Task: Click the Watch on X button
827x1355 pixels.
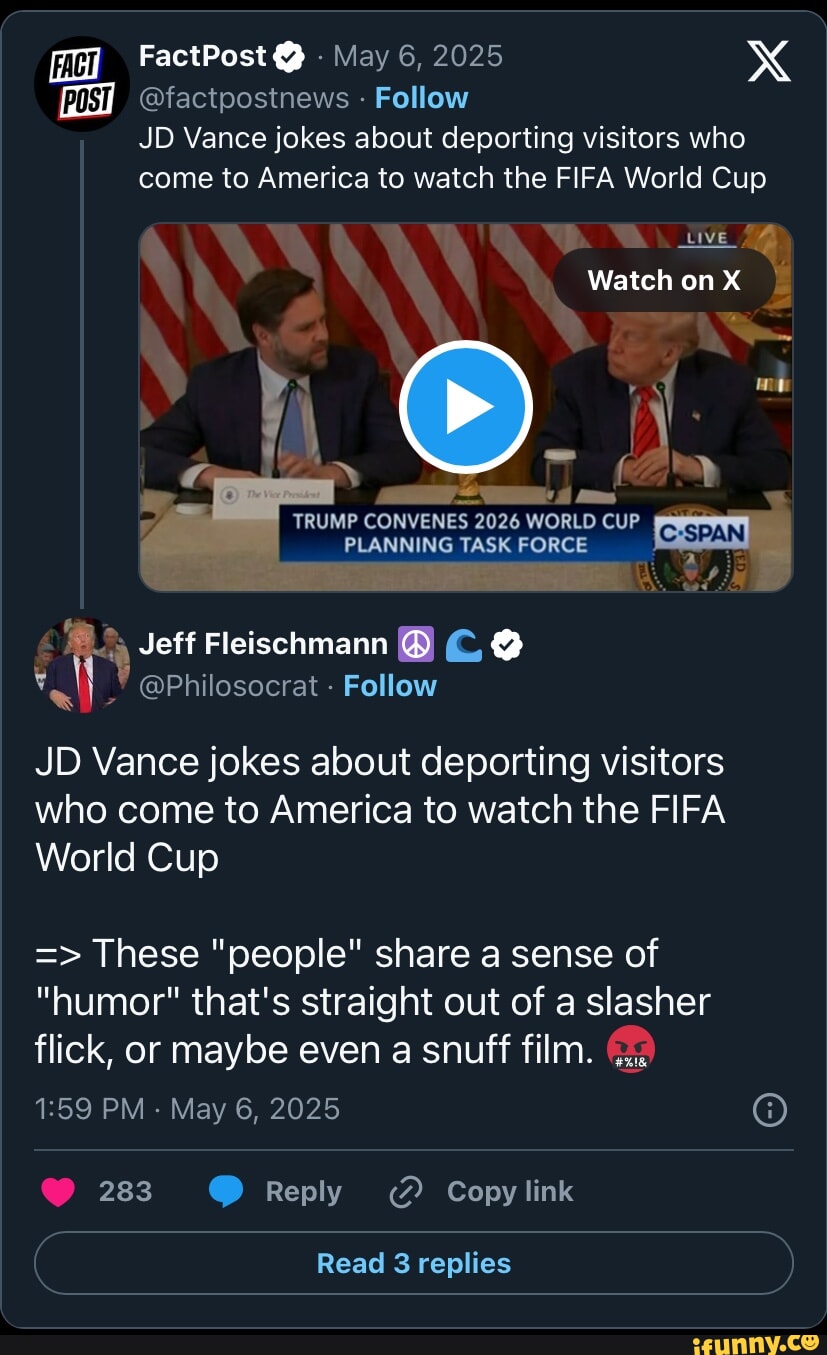Action: pyautogui.click(x=664, y=280)
